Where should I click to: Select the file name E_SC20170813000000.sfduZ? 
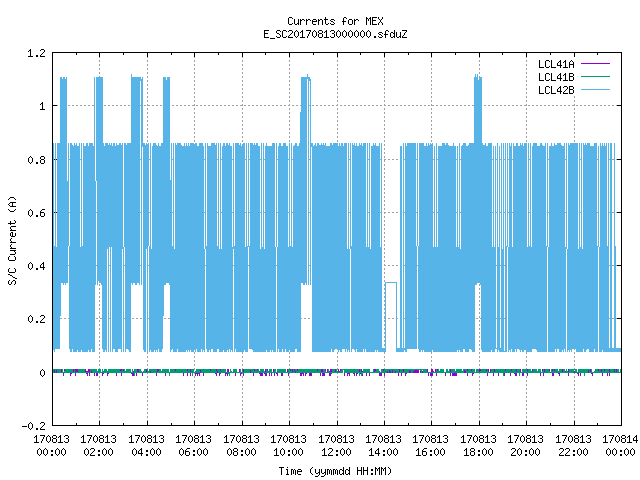coord(335,34)
